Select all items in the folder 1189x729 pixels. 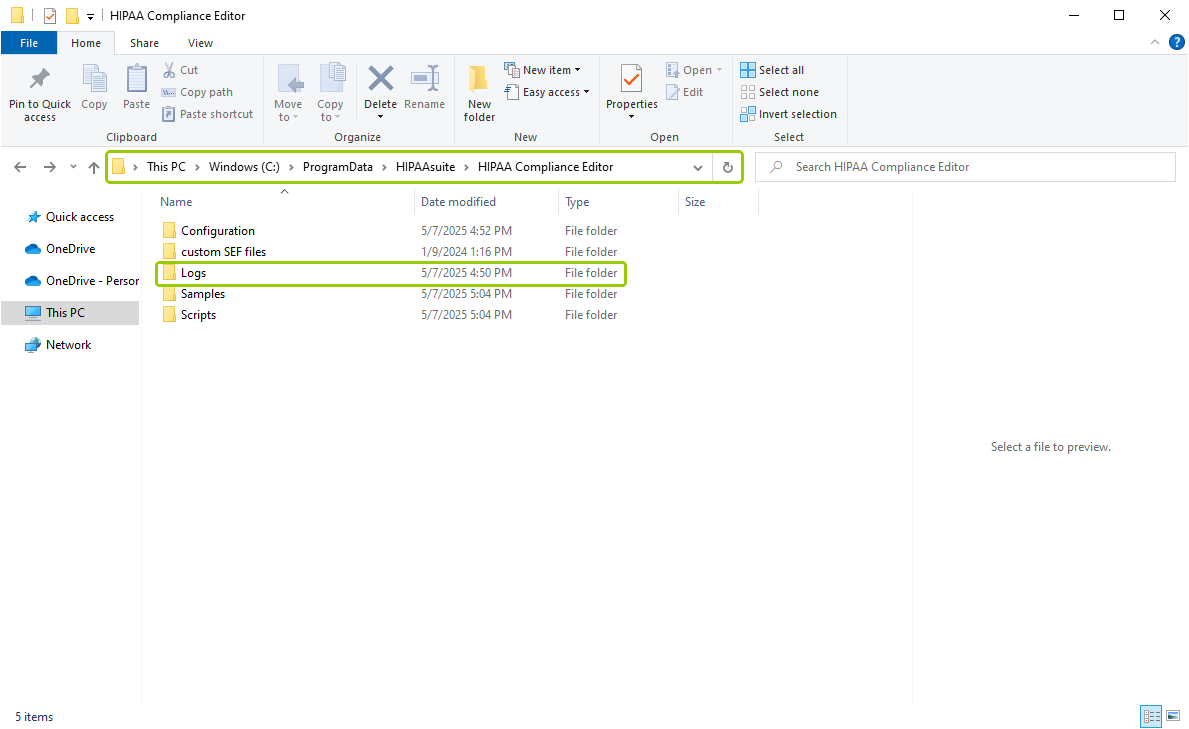[x=772, y=70]
